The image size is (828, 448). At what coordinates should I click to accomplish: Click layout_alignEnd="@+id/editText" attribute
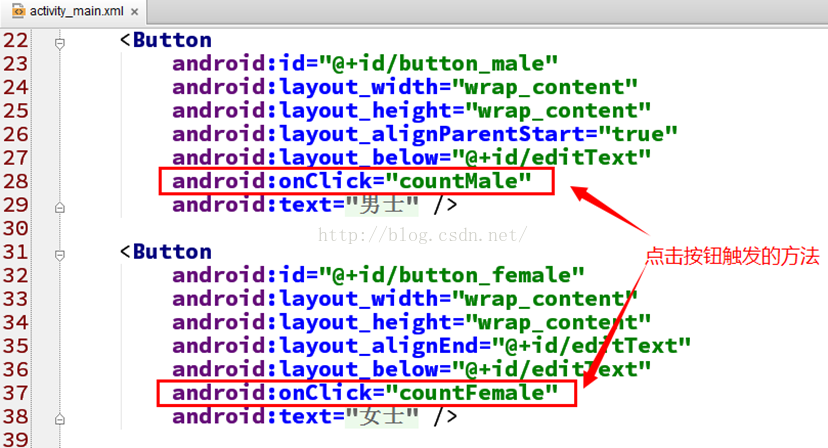431,346
